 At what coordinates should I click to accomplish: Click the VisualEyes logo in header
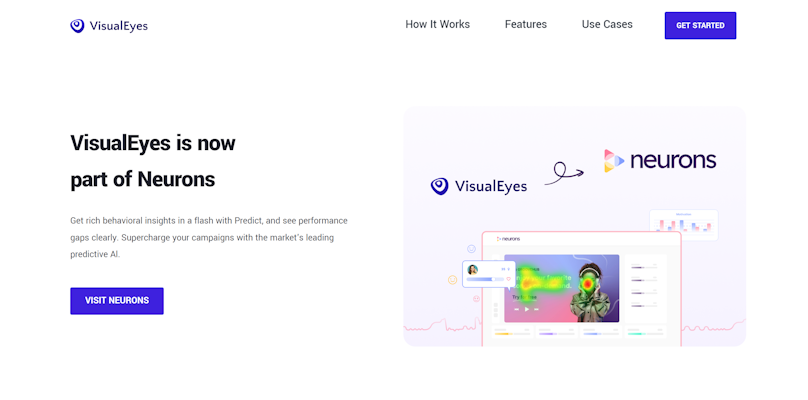point(109,26)
